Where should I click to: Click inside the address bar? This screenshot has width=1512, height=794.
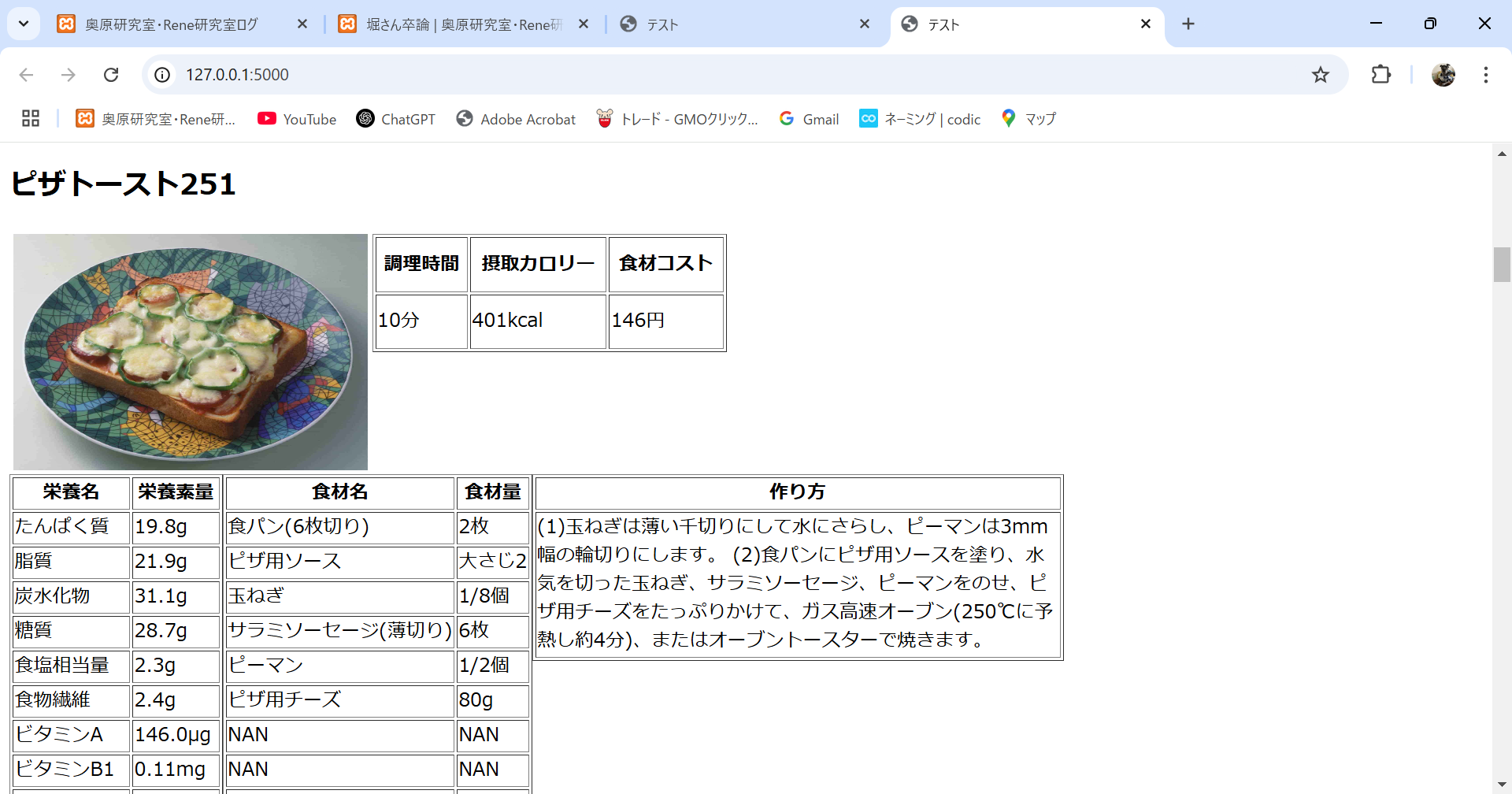pyautogui.click(x=472, y=74)
